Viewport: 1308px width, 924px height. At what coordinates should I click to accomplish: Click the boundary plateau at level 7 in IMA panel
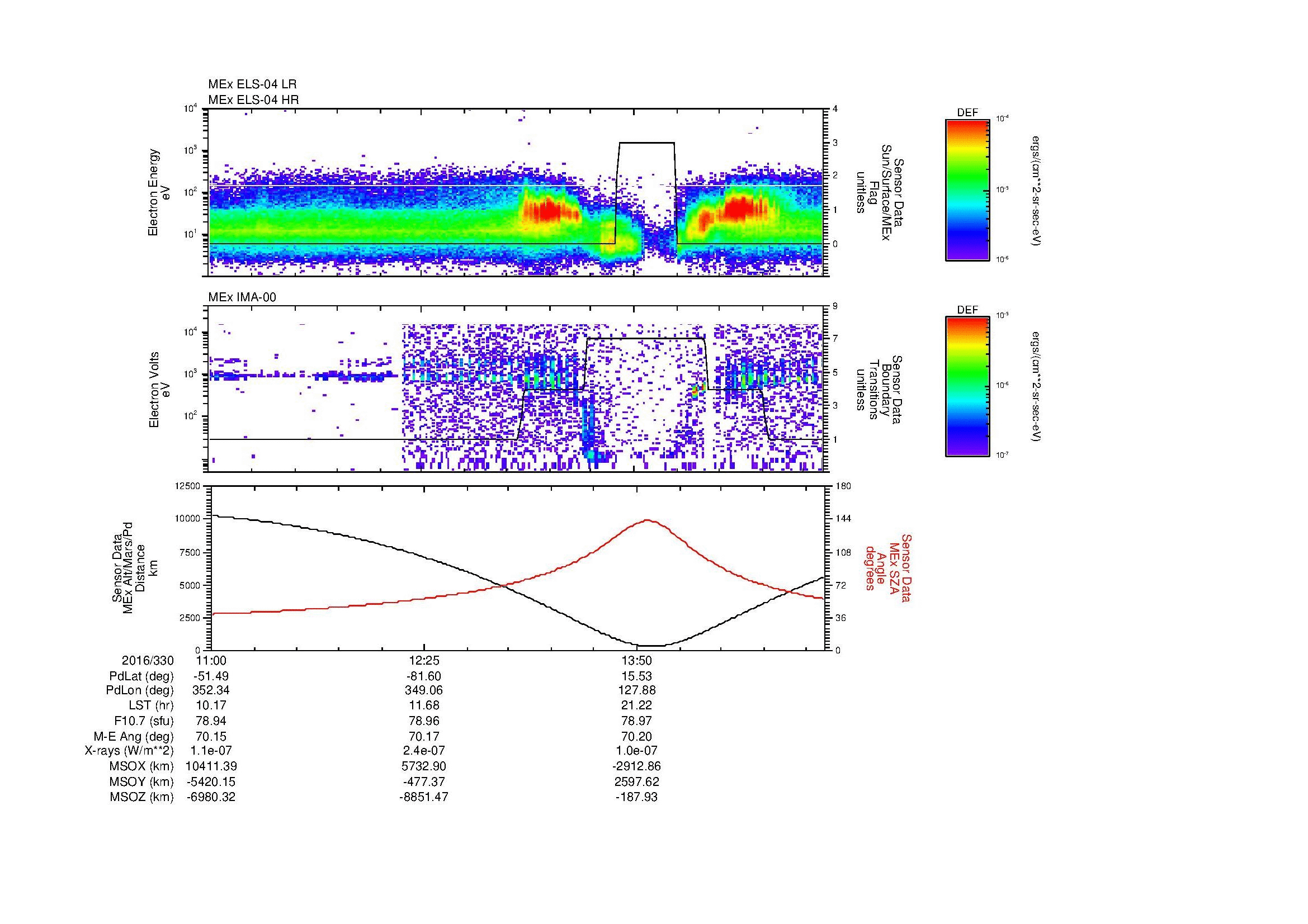[x=645, y=339]
